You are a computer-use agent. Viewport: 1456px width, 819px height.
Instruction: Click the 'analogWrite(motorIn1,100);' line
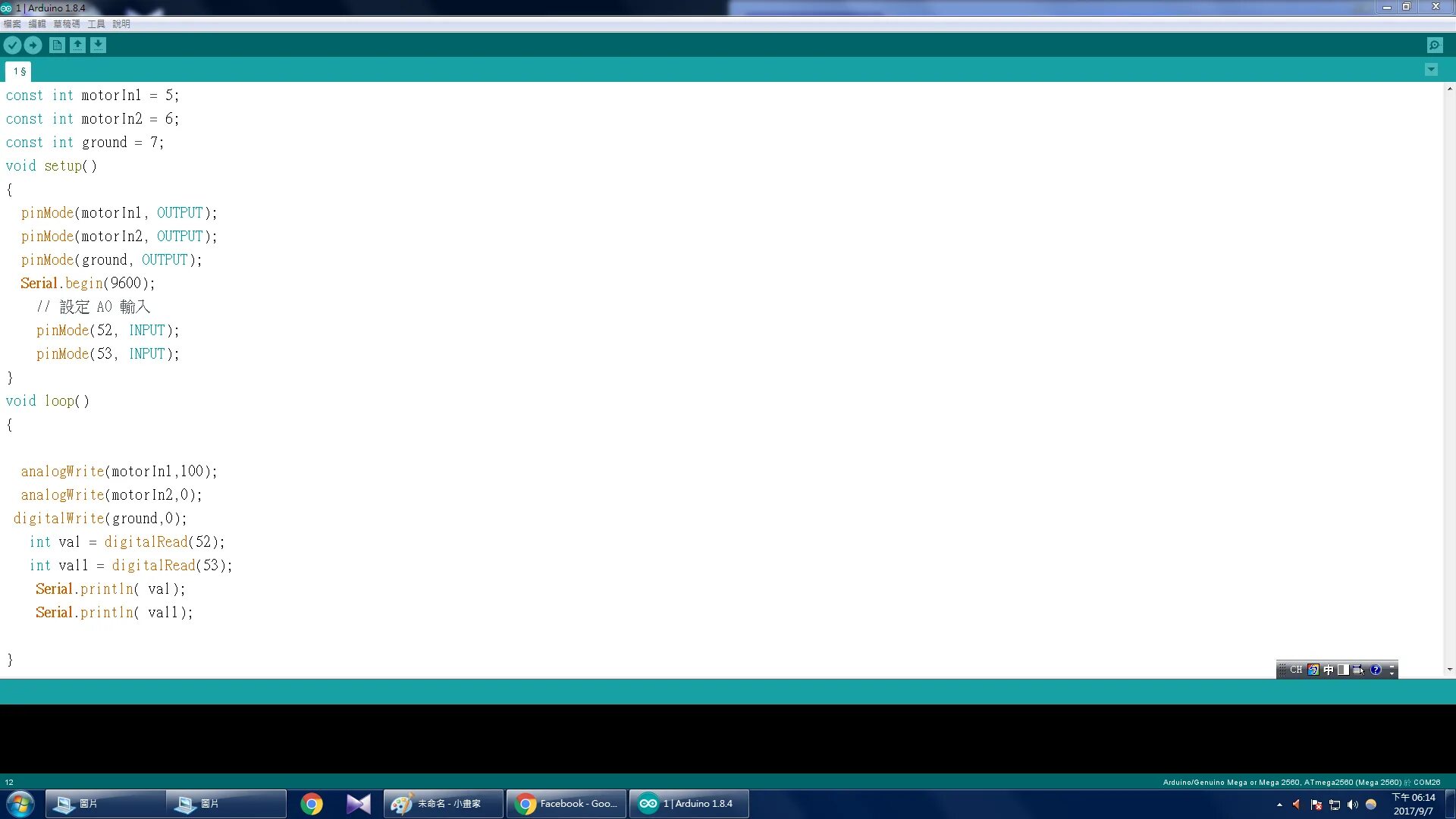[x=119, y=472]
